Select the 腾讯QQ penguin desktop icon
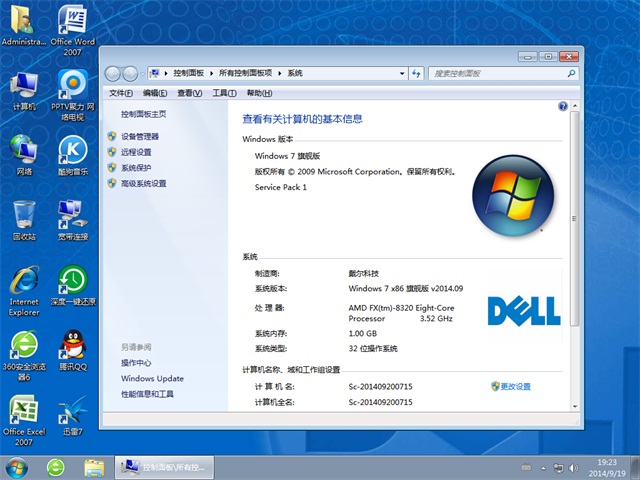 (72, 349)
